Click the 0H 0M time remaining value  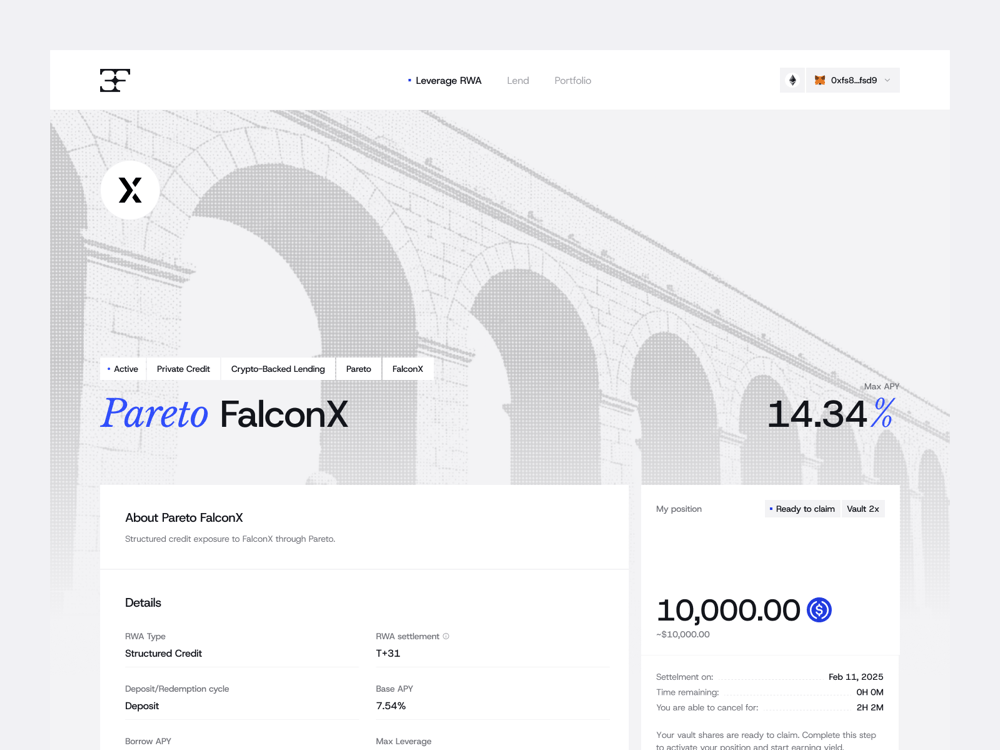click(x=870, y=693)
